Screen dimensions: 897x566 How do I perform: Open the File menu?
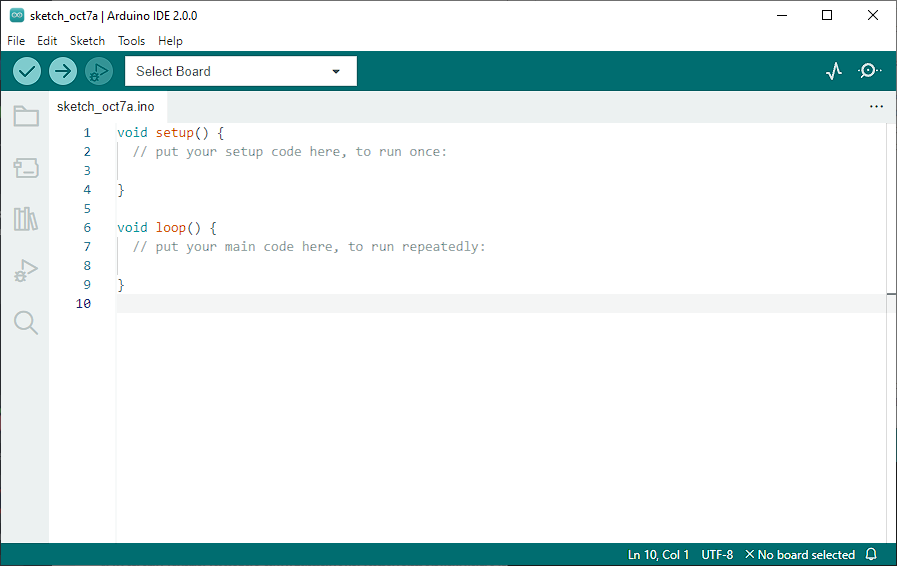click(x=16, y=41)
